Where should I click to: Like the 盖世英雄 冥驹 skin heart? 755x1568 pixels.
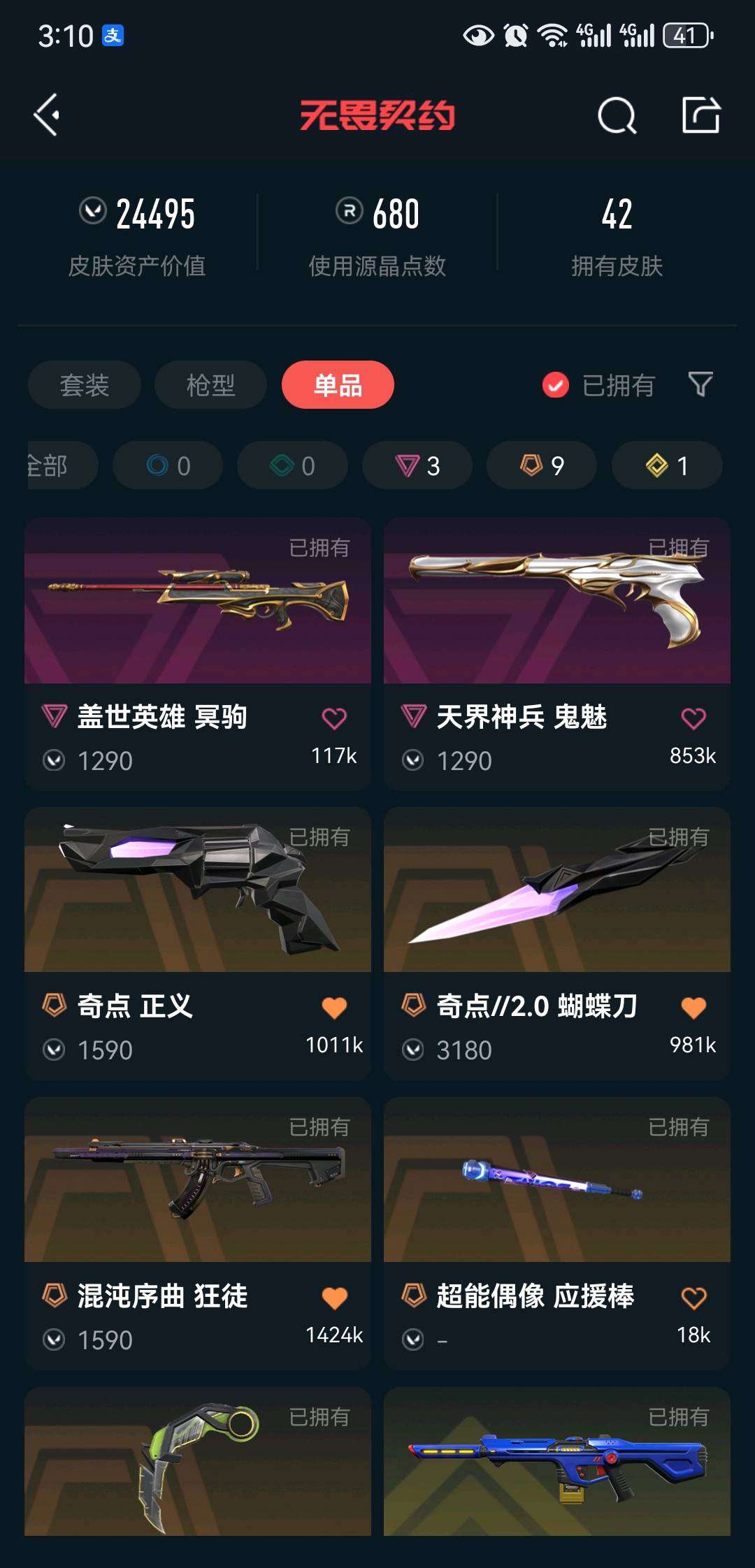334,718
